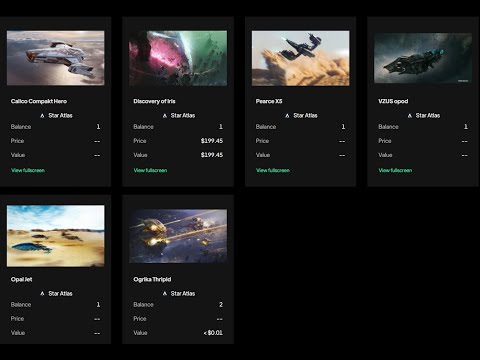Click Star Atlas logo icon on Discovery of Iris card
The image size is (480, 360).
coord(165,116)
